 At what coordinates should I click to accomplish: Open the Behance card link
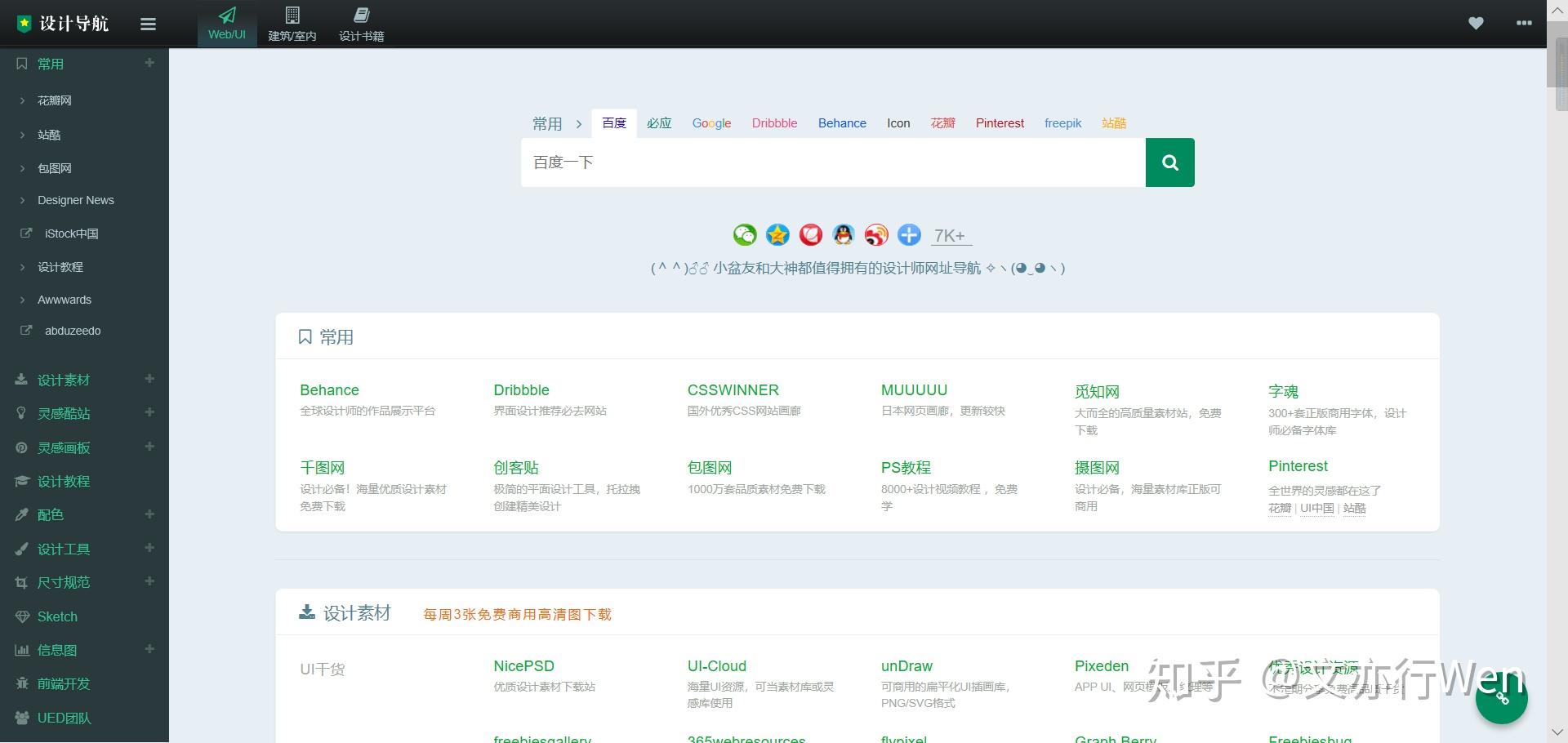tap(329, 390)
